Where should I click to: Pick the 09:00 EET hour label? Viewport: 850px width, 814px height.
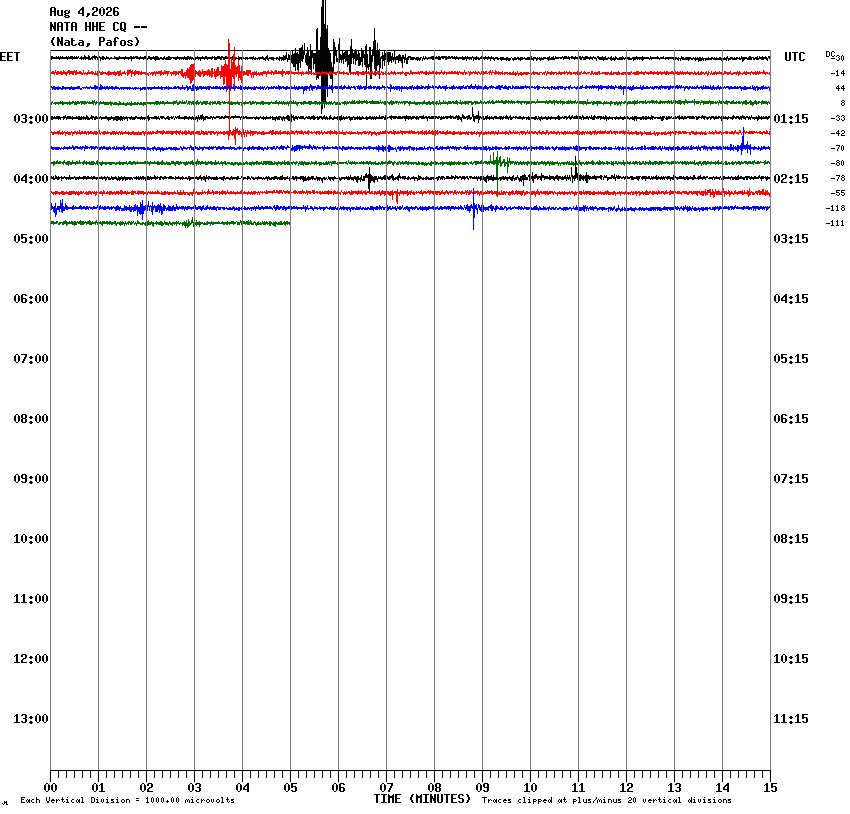click(x=31, y=479)
